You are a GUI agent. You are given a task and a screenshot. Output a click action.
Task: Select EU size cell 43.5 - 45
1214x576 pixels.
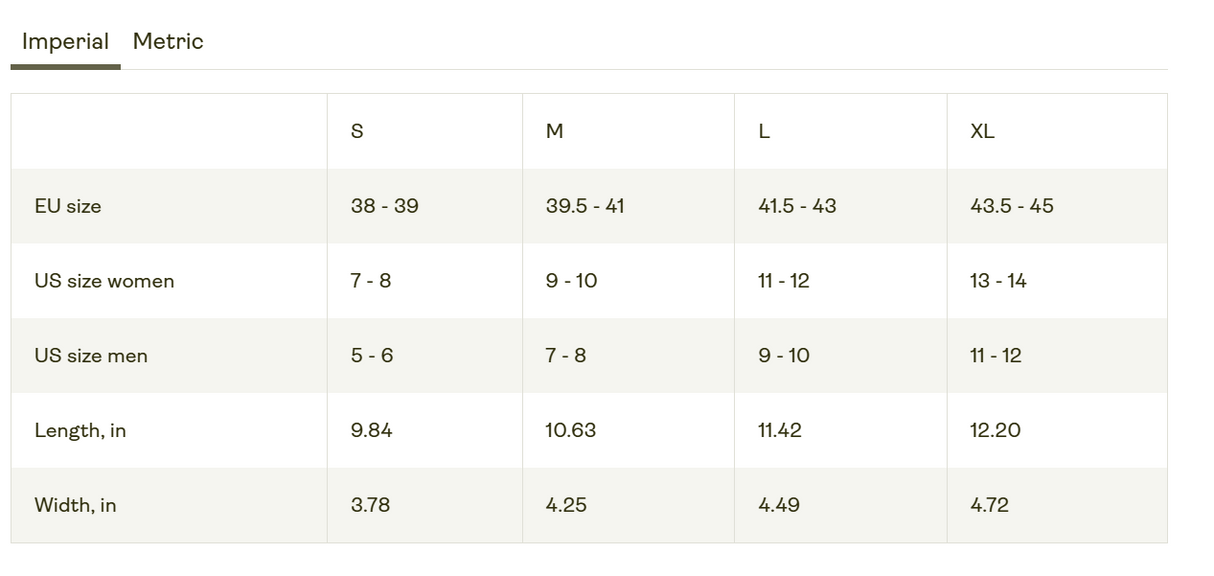[x=1012, y=206]
